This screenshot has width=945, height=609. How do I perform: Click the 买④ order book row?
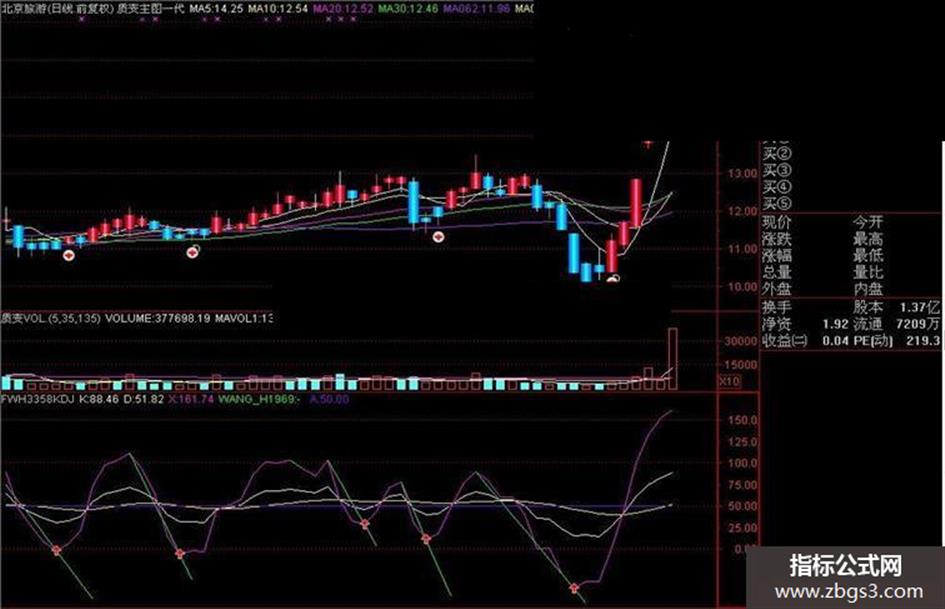coord(777,188)
